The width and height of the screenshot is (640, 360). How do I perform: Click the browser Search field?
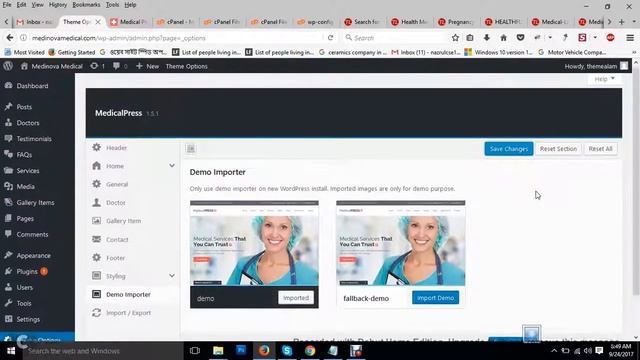click(x=394, y=38)
